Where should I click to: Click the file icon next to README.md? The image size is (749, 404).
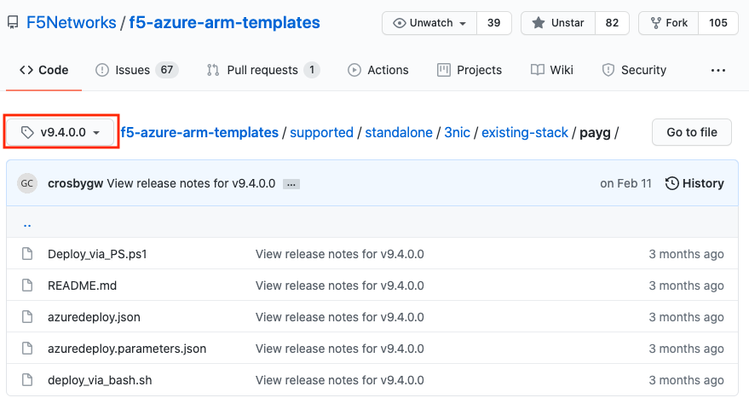coord(28,285)
